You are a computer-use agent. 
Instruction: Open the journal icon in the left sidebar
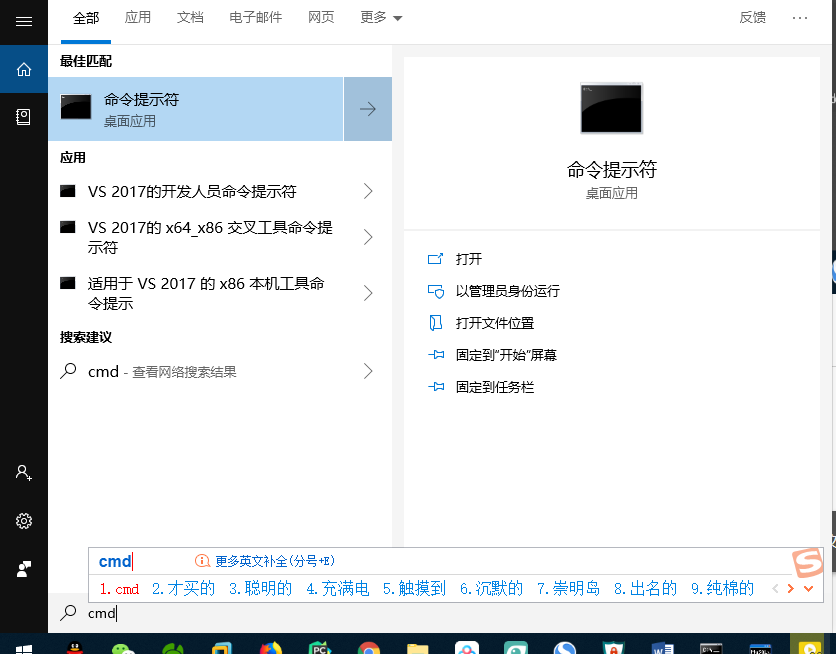pos(23,116)
